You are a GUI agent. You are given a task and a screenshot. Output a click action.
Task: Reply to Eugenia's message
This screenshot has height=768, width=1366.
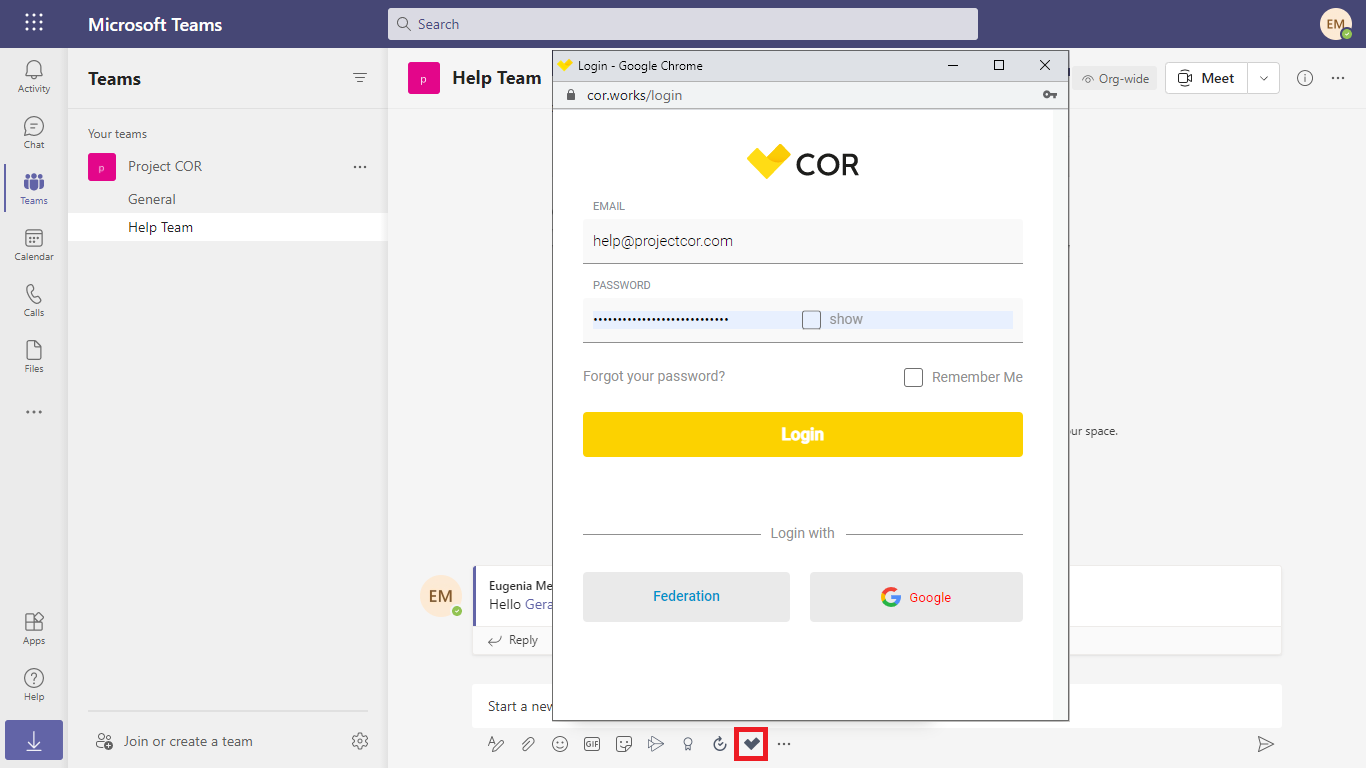pos(513,640)
